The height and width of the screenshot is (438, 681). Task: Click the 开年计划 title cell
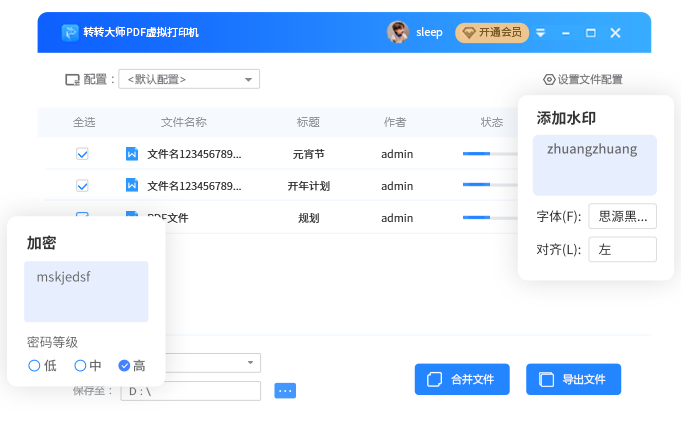tap(308, 186)
